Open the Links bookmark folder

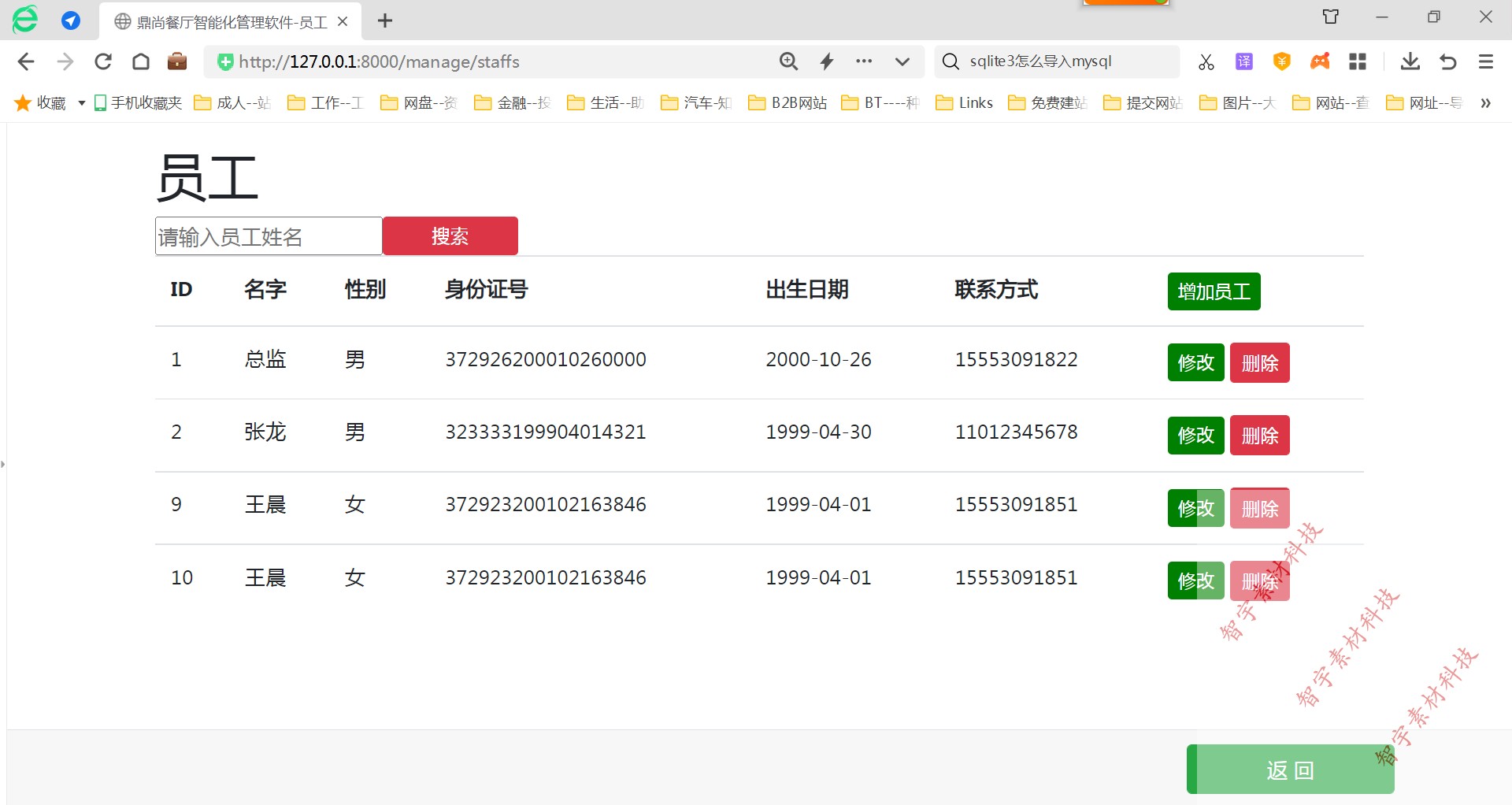tap(965, 102)
